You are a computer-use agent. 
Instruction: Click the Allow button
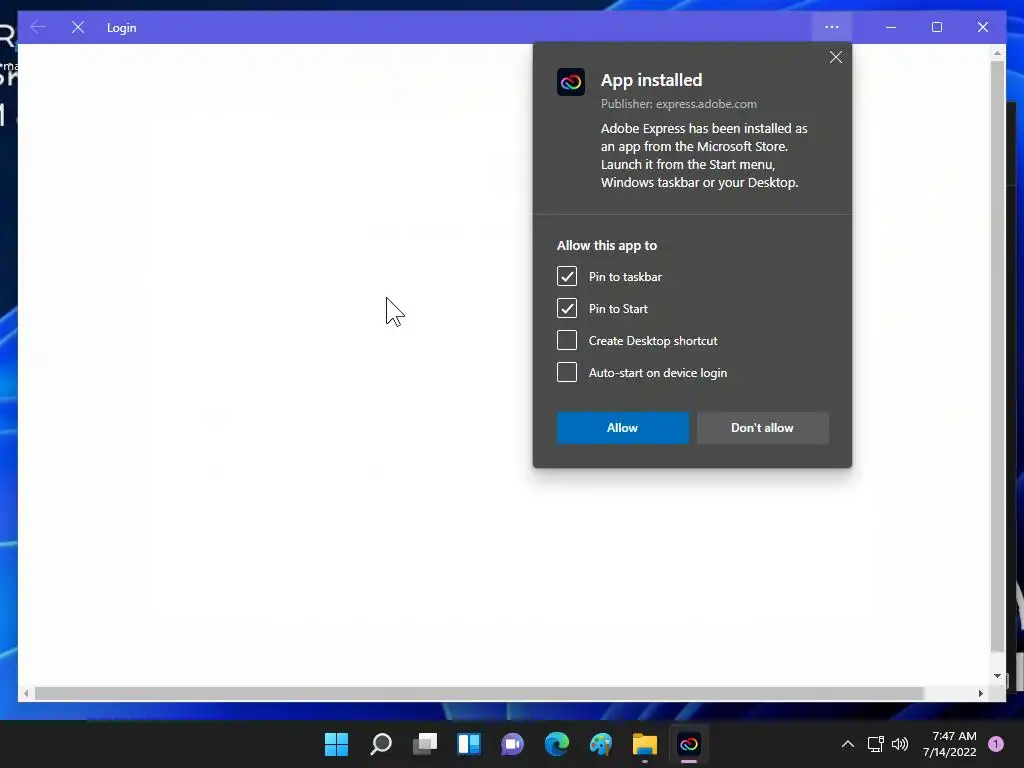(622, 428)
